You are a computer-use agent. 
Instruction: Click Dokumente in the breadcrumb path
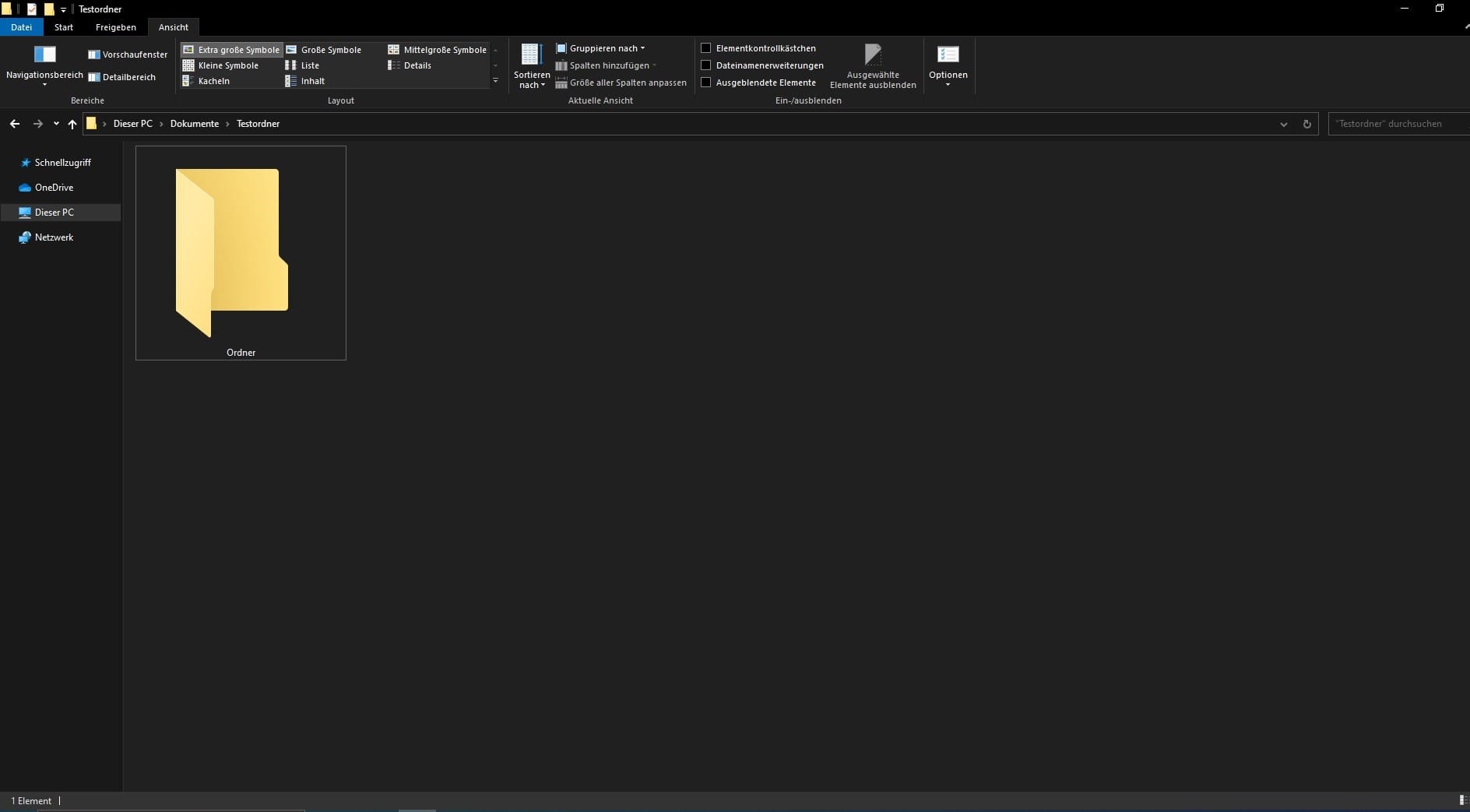pyautogui.click(x=195, y=124)
